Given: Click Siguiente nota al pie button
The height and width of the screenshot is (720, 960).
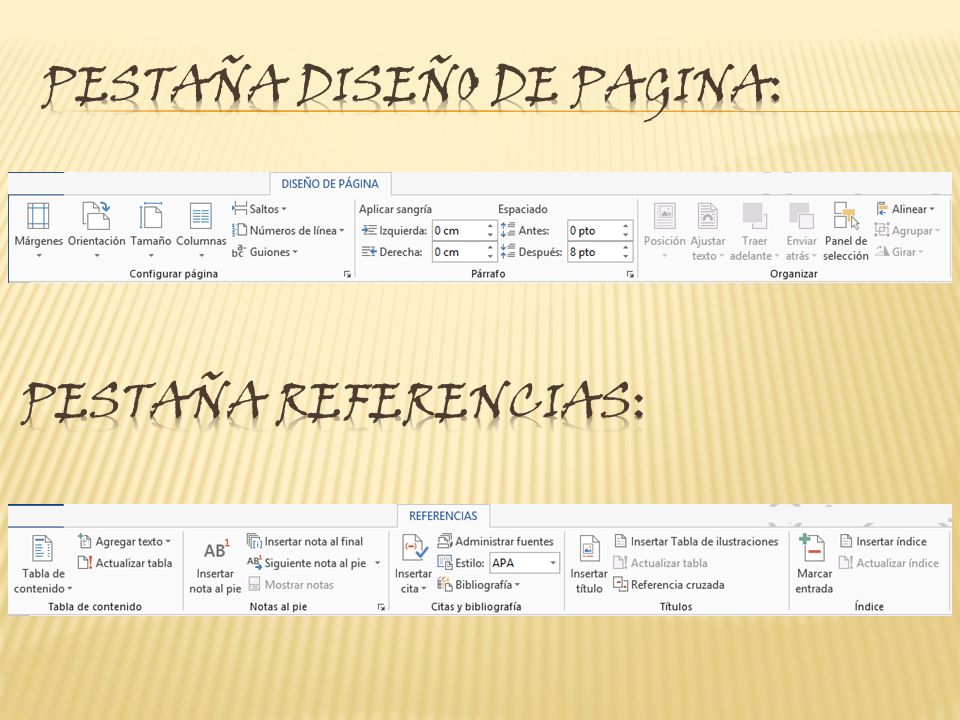Looking at the screenshot, I should pyautogui.click(x=307, y=563).
